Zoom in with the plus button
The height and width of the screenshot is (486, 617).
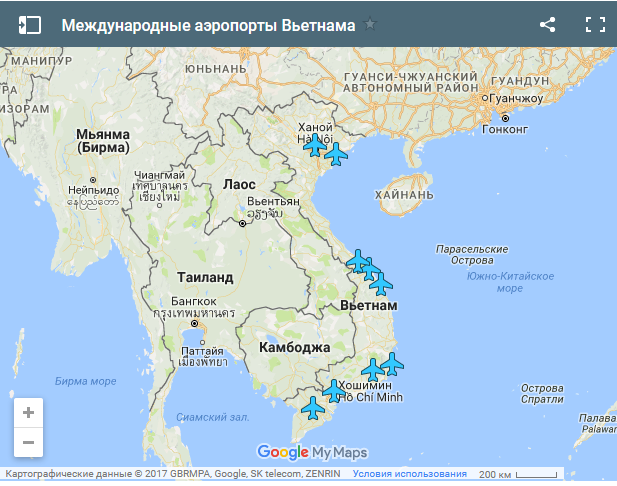click(x=28, y=412)
